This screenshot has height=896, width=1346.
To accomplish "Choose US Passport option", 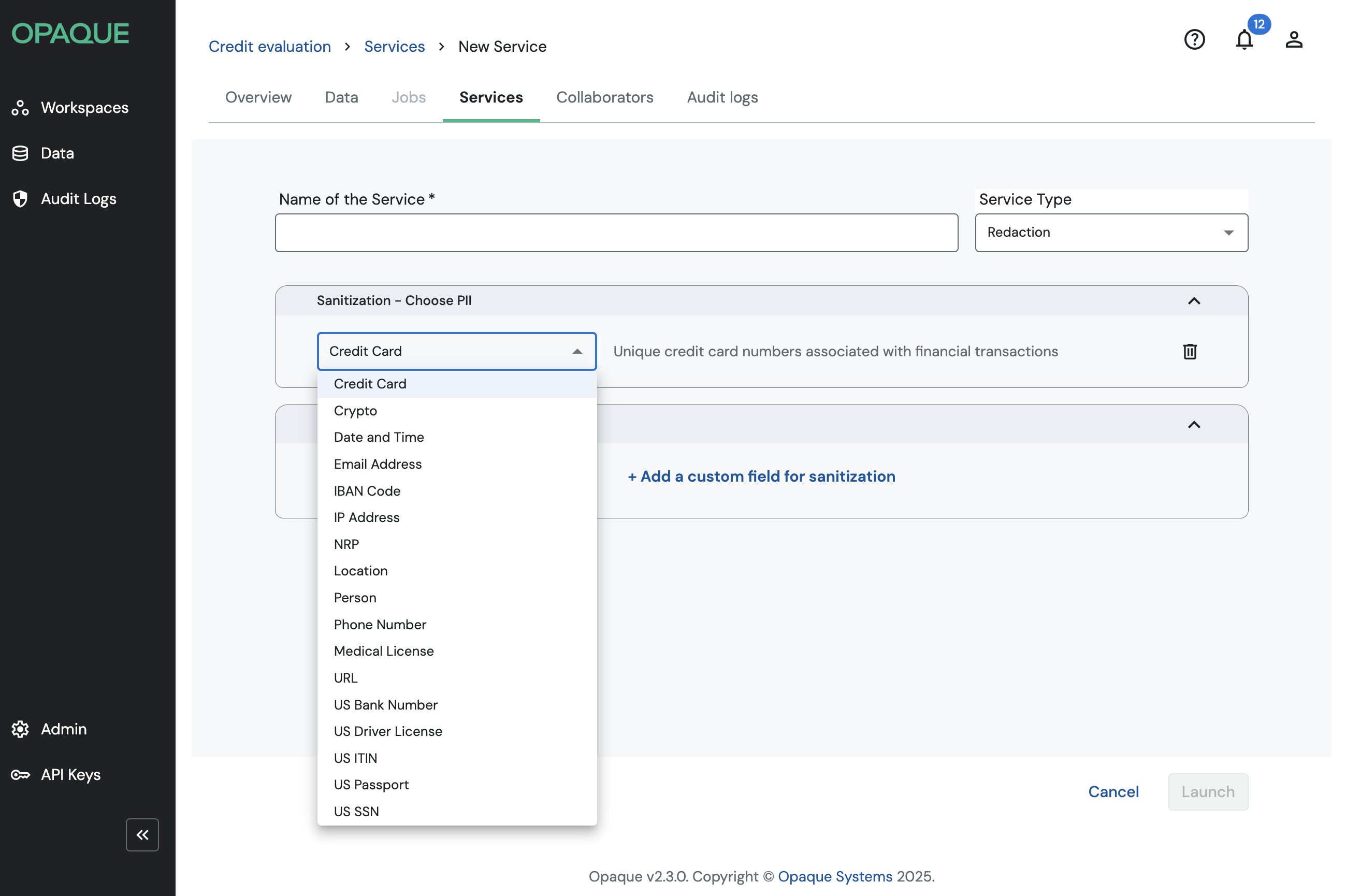I will (x=457, y=785).
